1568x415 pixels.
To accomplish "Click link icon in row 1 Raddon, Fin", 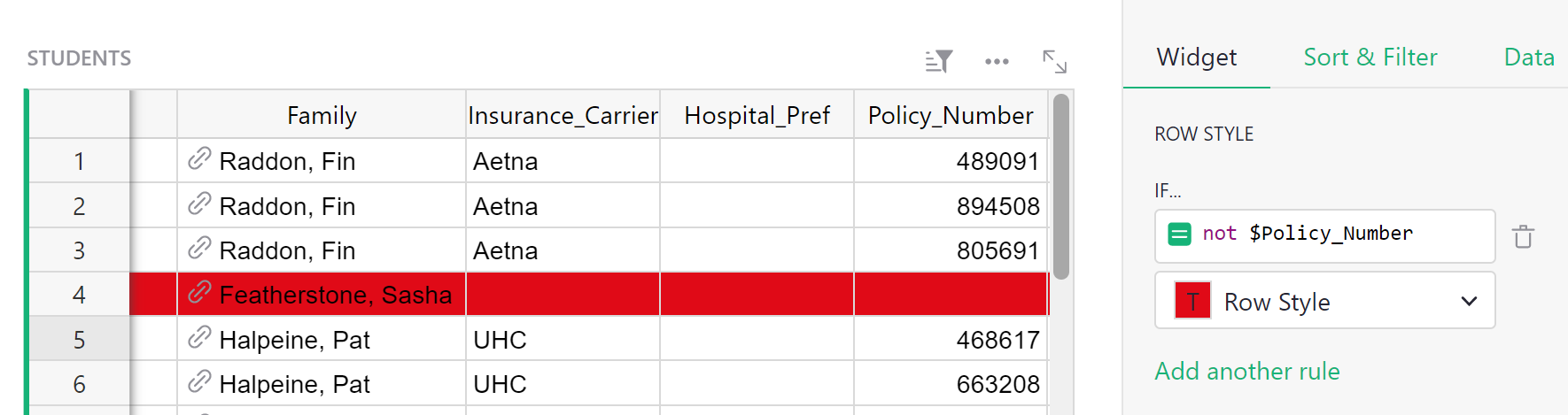I will tap(199, 158).
